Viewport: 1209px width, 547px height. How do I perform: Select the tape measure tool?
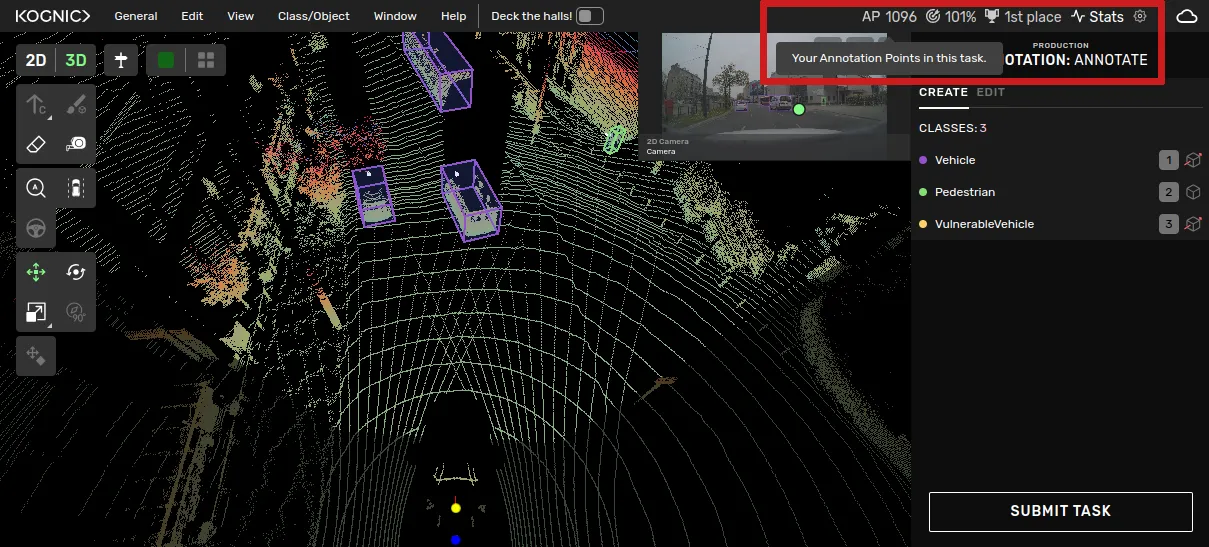[76, 144]
